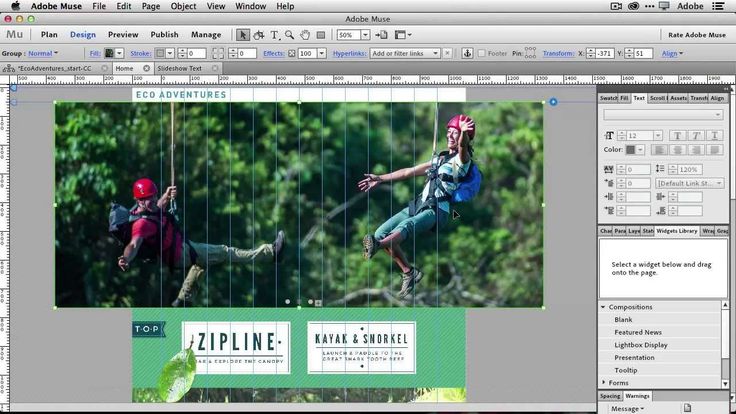The image size is (736, 414).
Task: Select the Selection arrow tool
Action: [243, 35]
